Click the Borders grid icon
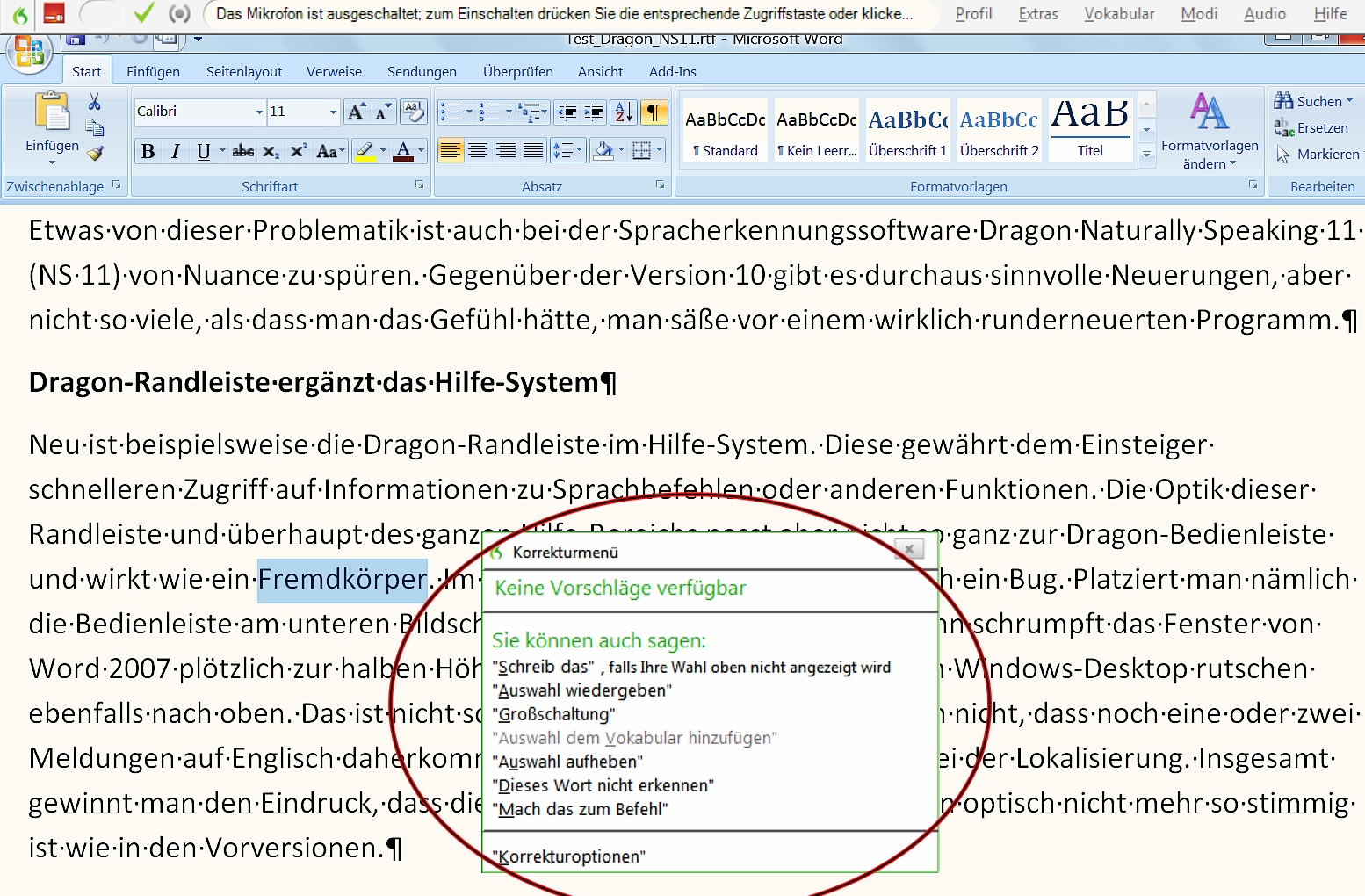The width and height of the screenshot is (1365, 896). pos(642,151)
